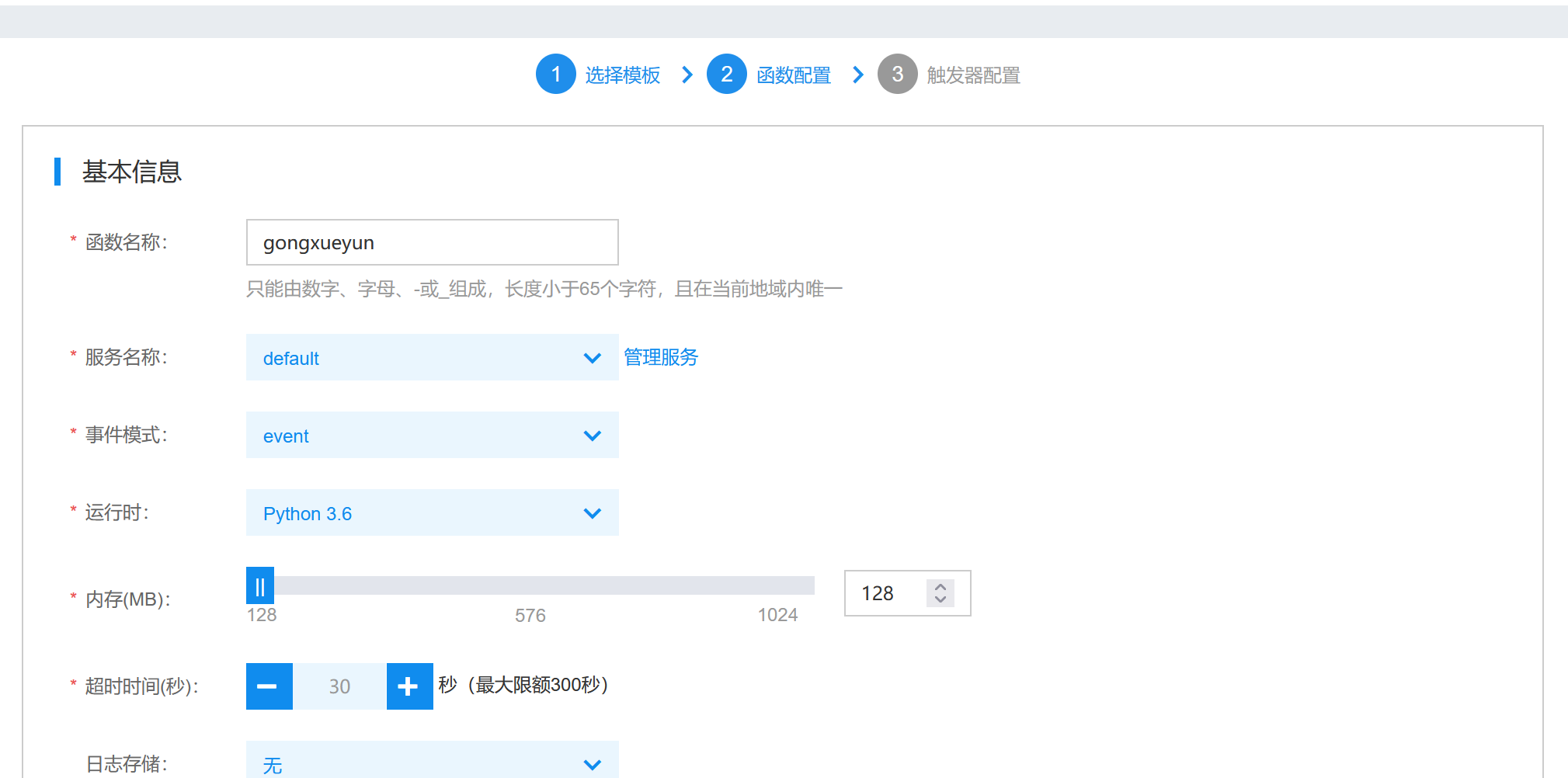Open the 运行时 Python 3.6 dropdown

[x=432, y=512]
